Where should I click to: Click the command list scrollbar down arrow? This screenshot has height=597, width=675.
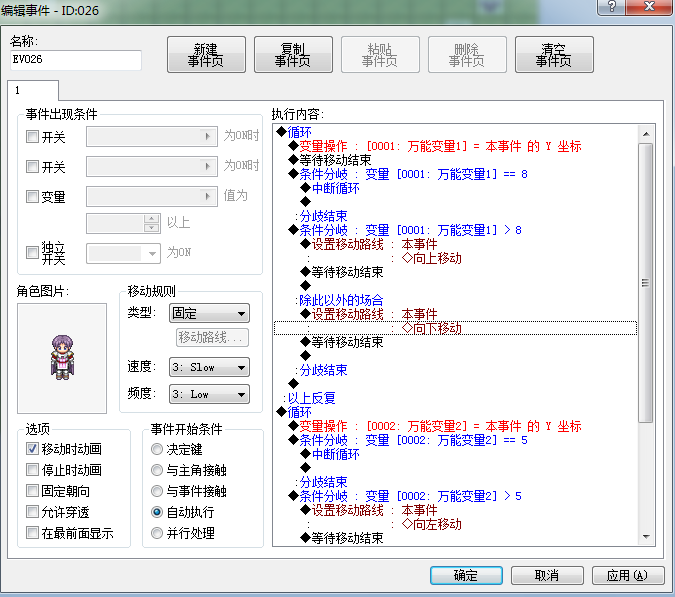coord(646,537)
